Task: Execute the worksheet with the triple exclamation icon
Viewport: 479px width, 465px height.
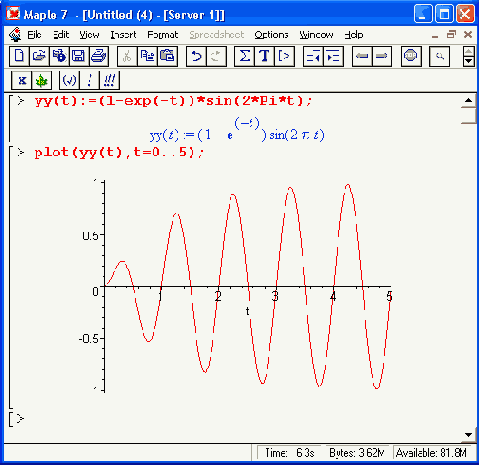Action: coord(109,80)
